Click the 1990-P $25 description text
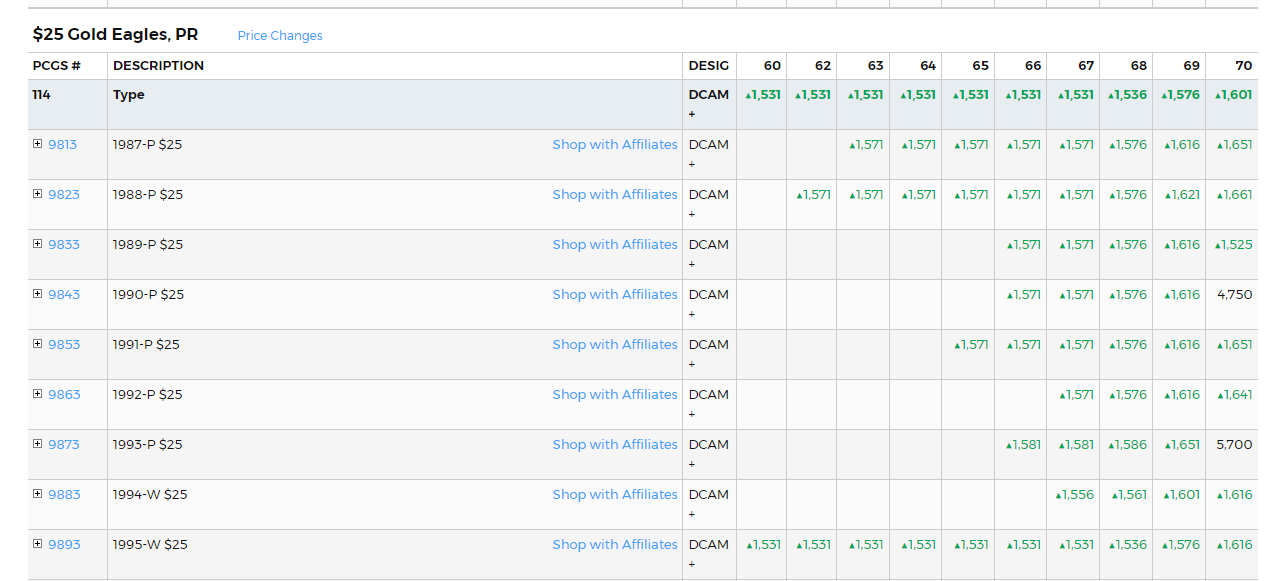Screen dimensions: 1281x581 click(148, 294)
